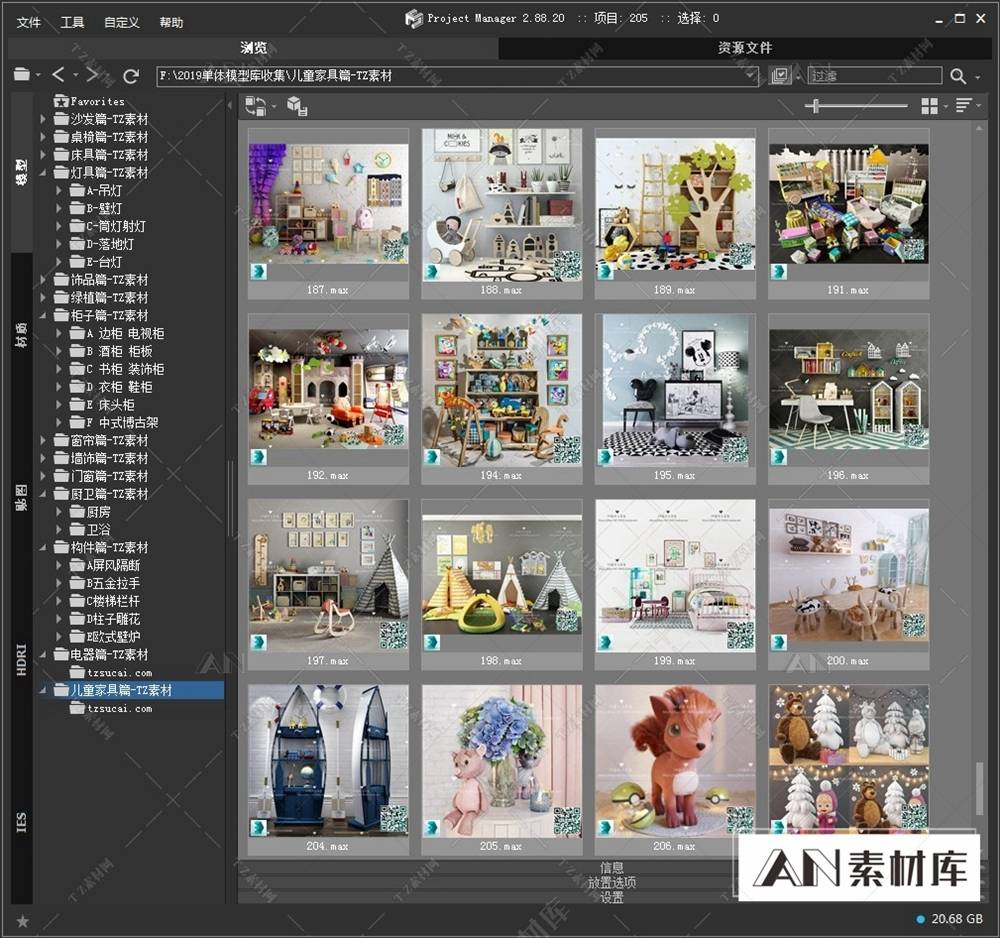Switch to the 浏览 tab
The width and height of the screenshot is (1000, 938).
click(253, 48)
